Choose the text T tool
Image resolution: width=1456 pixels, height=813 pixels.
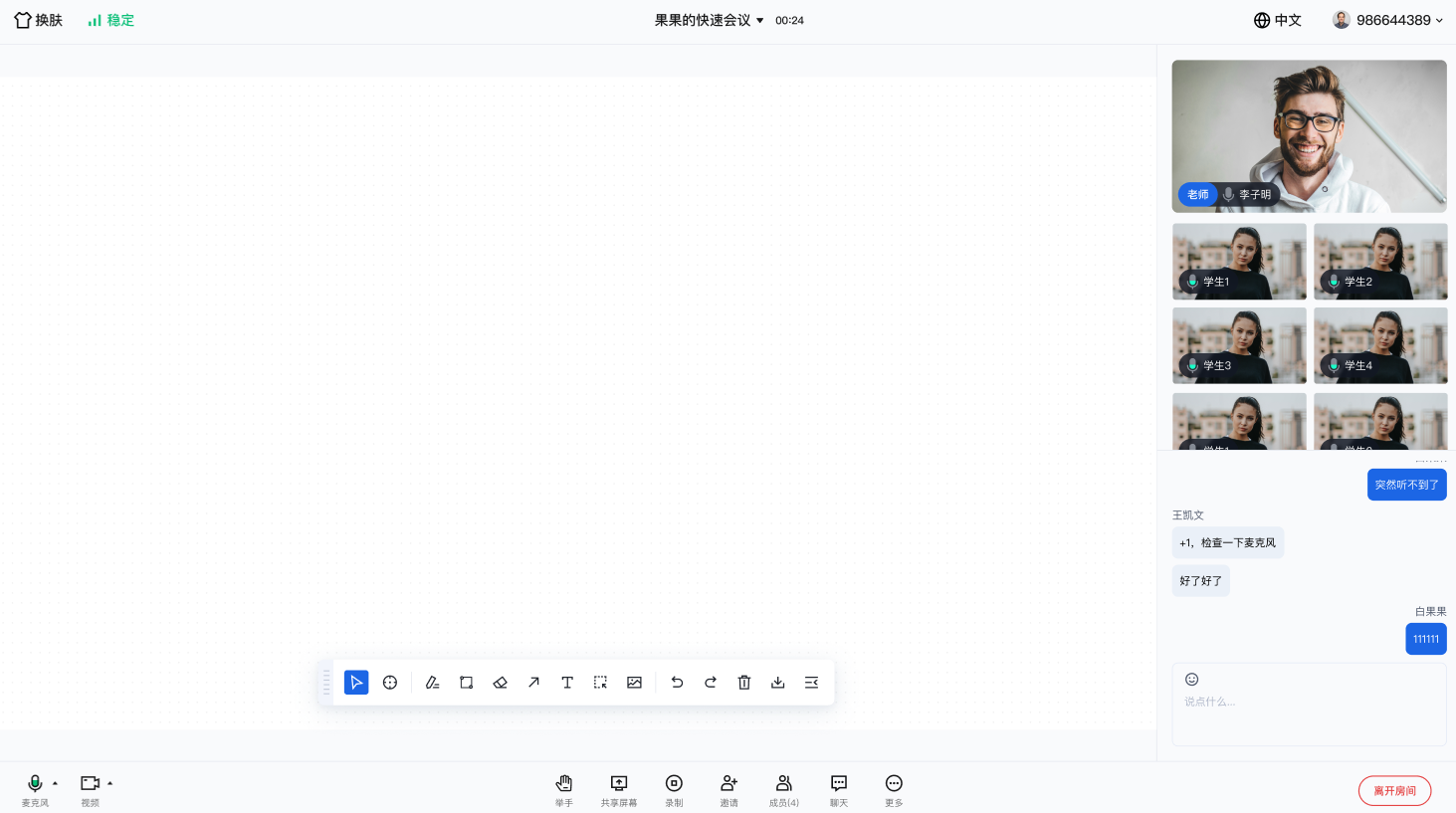point(567,683)
